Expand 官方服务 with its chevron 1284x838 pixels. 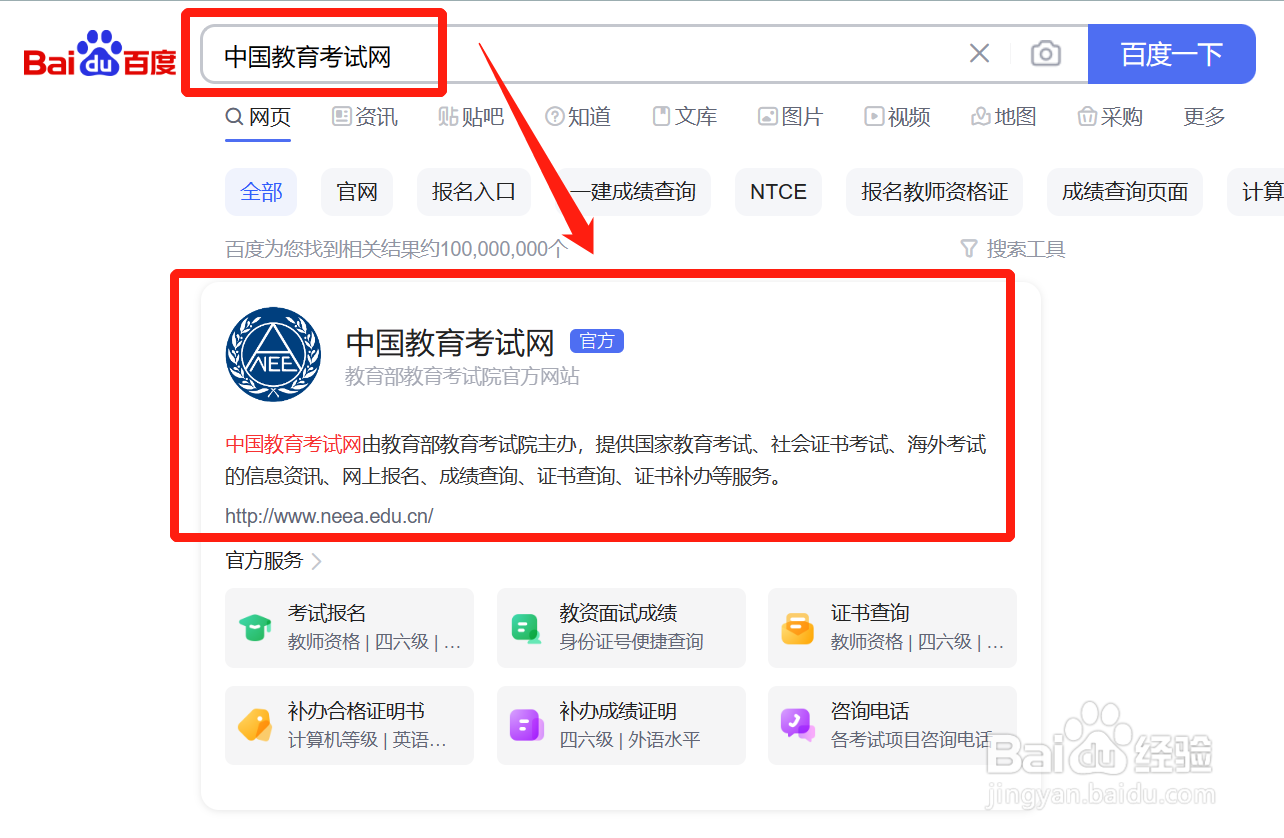(273, 561)
